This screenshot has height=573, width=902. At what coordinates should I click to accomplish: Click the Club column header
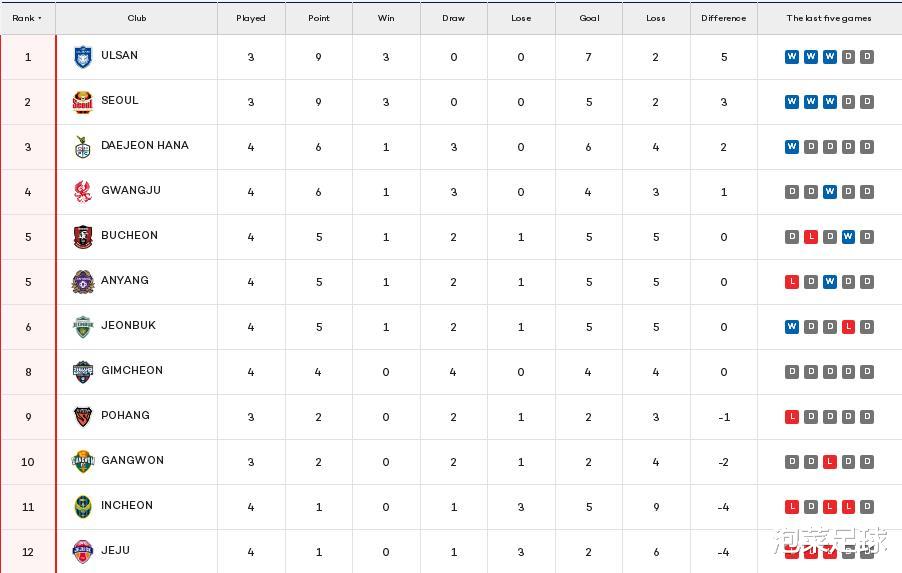pos(137,18)
